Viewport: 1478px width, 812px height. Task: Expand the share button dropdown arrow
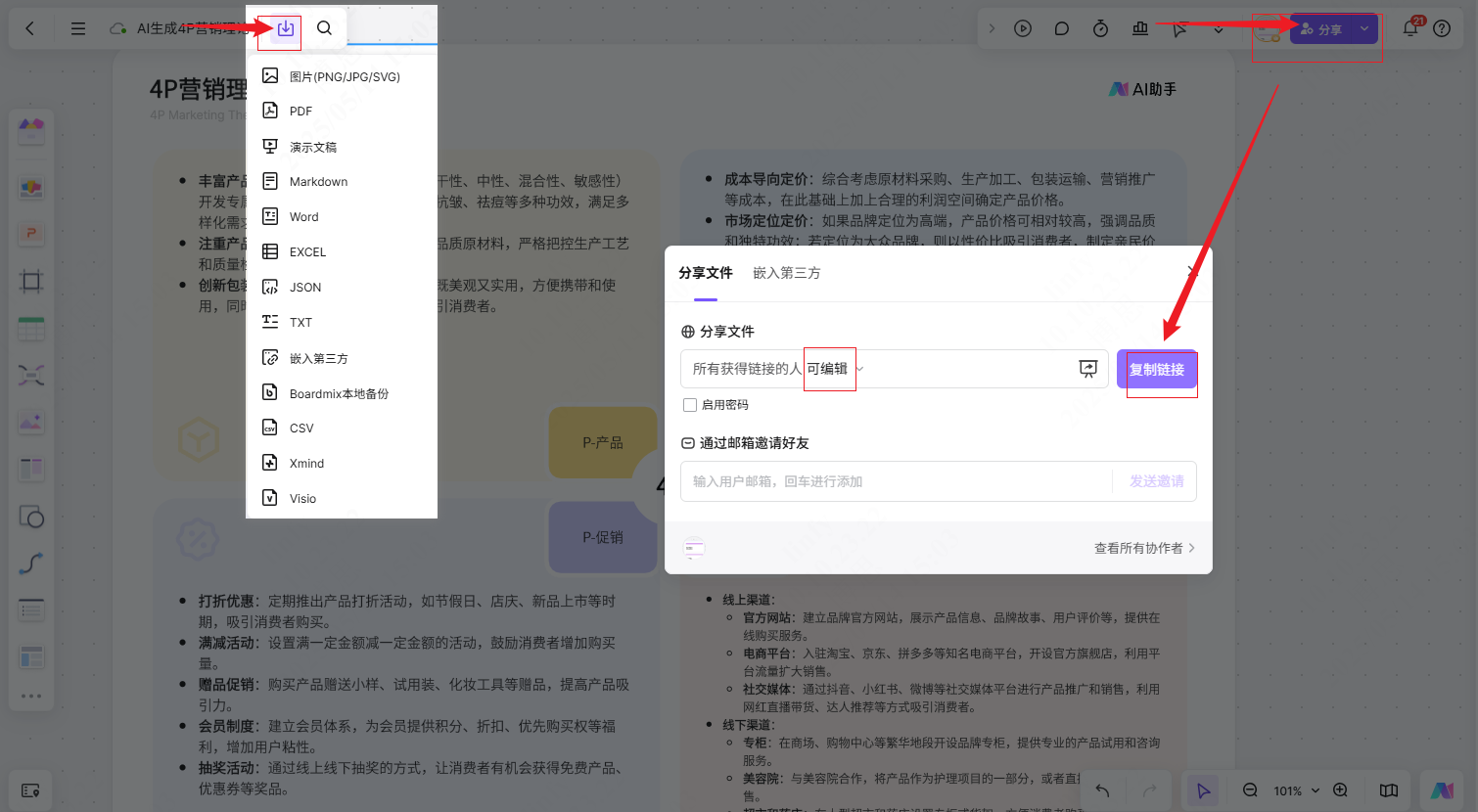coord(1364,28)
